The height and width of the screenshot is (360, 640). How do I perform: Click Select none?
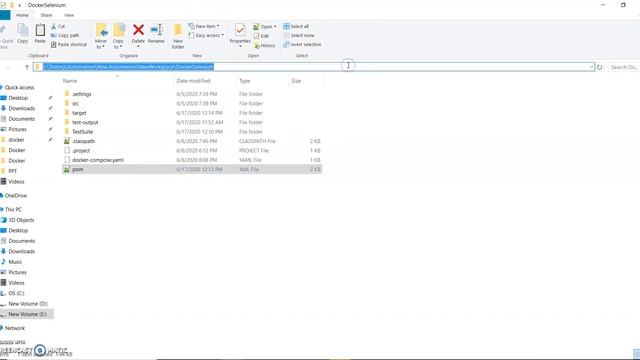click(298, 36)
